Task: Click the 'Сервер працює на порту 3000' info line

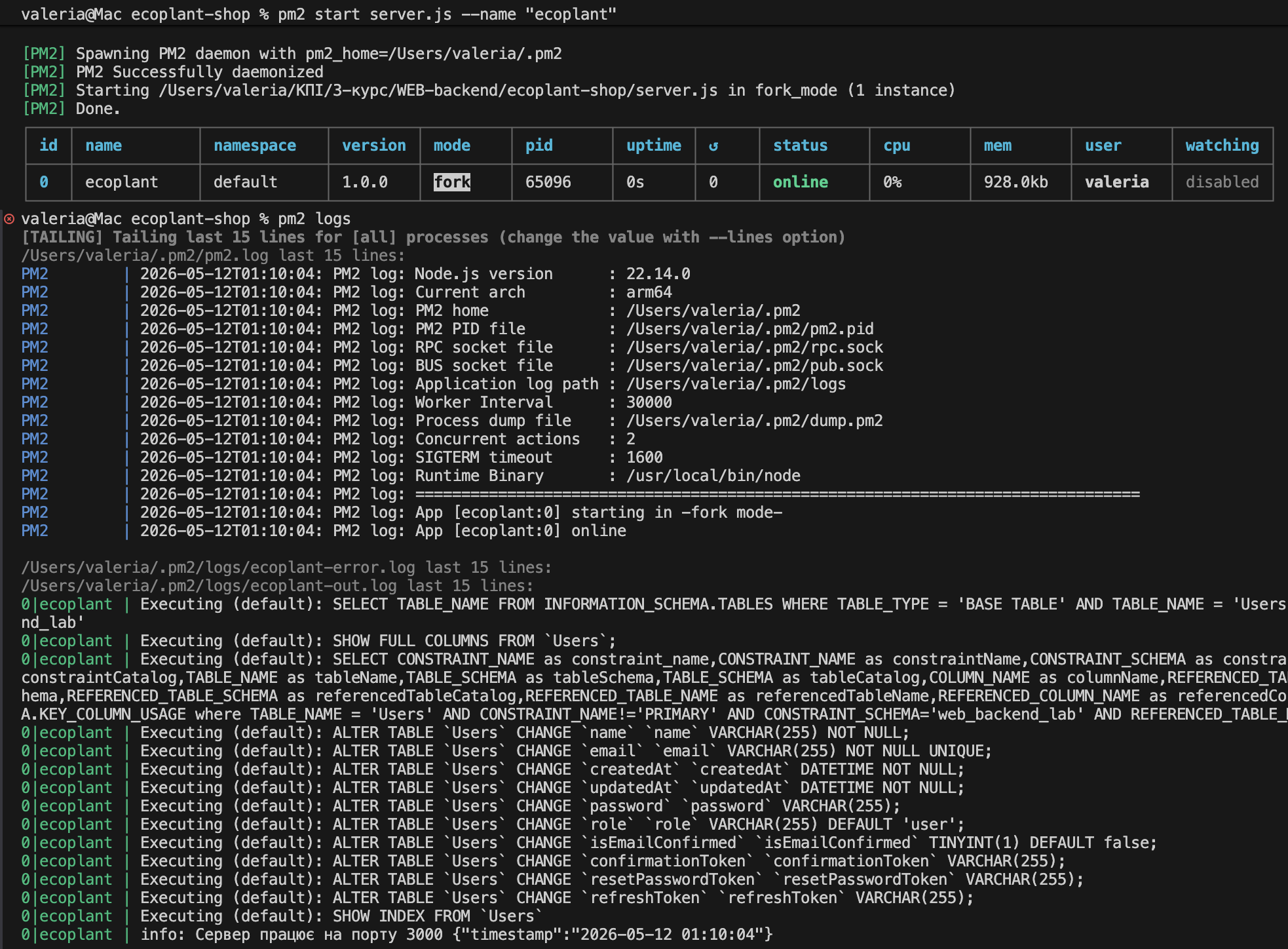Action: click(397, 935)
